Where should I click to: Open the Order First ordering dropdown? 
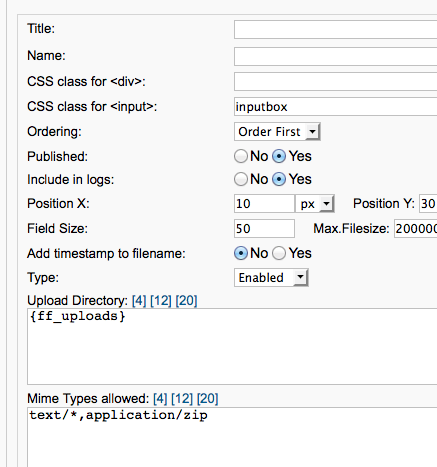tap(277, 132)
